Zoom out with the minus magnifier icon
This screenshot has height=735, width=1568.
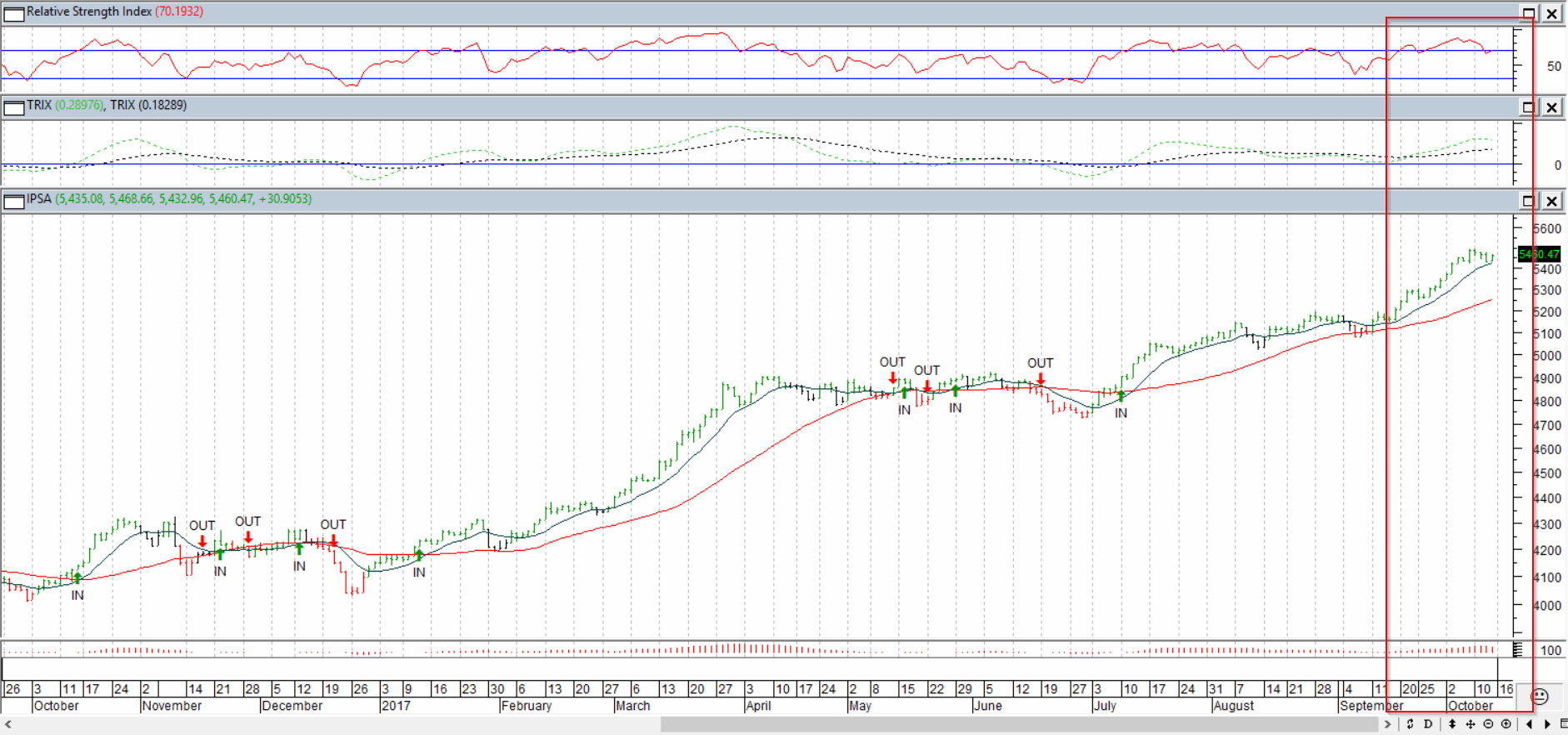point(1488,724)
